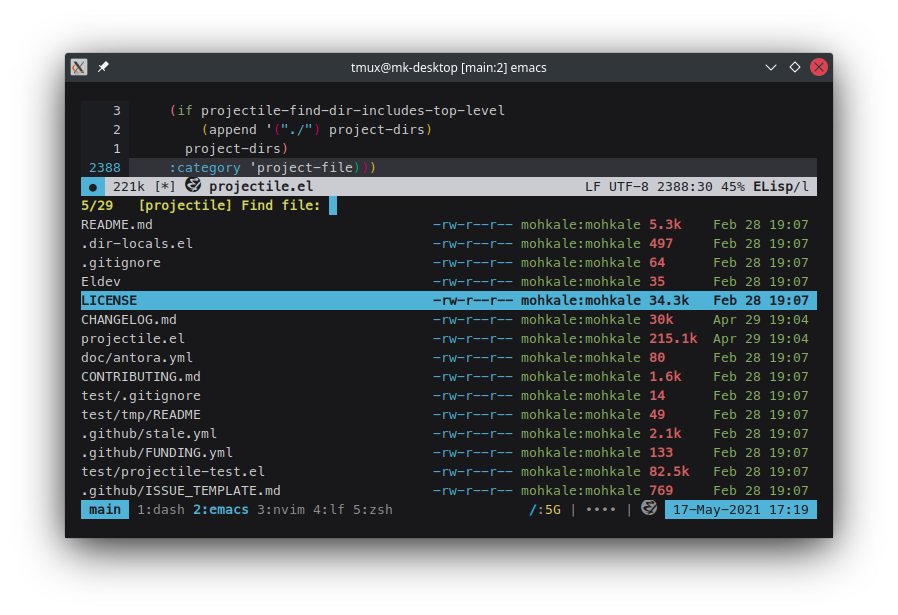Image resolution: width=898 pixels, height=615 pixels.
Task: Click the 2388:30 cursor position in modeline
Action: click(685, 187)
